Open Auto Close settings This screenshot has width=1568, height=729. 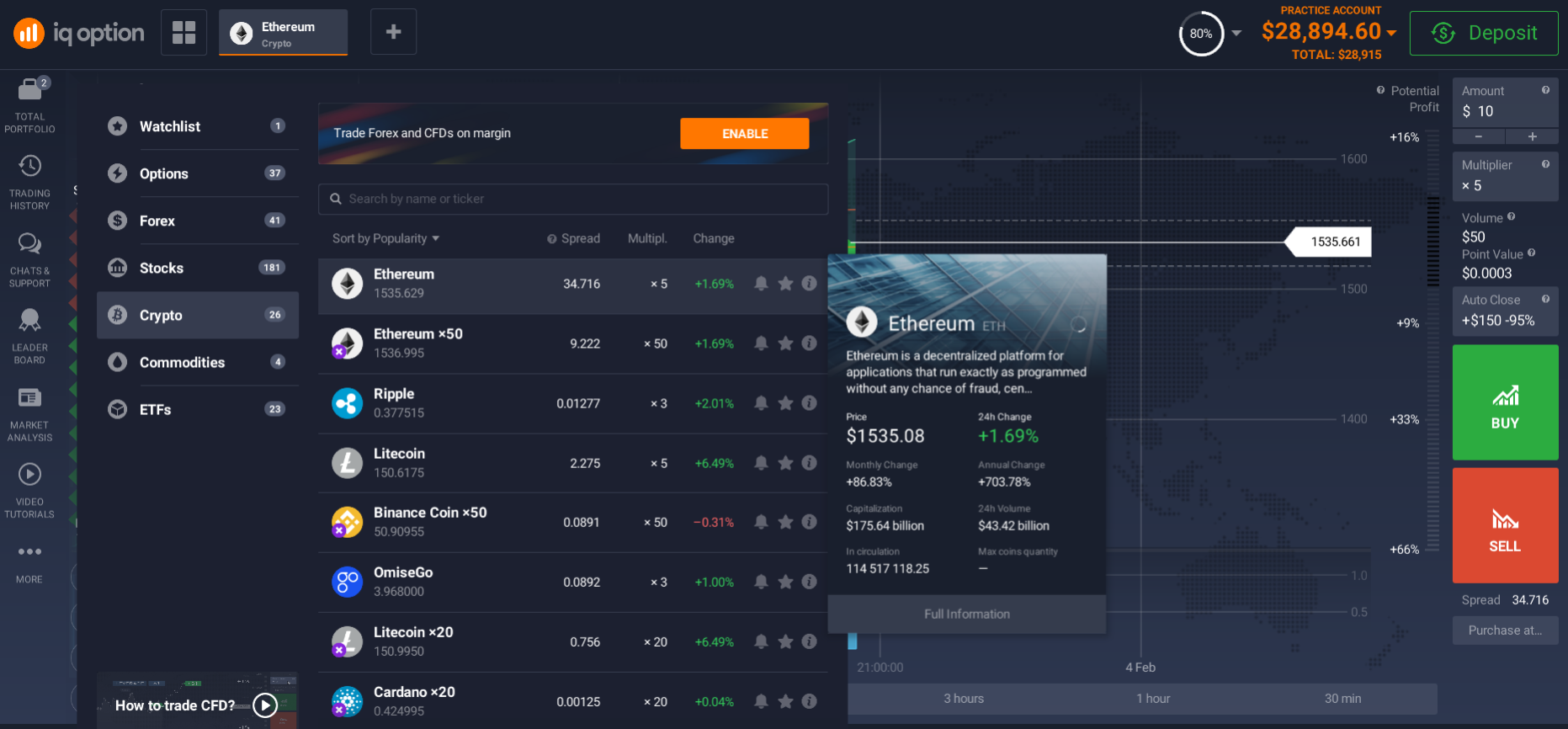[1505, 311]
